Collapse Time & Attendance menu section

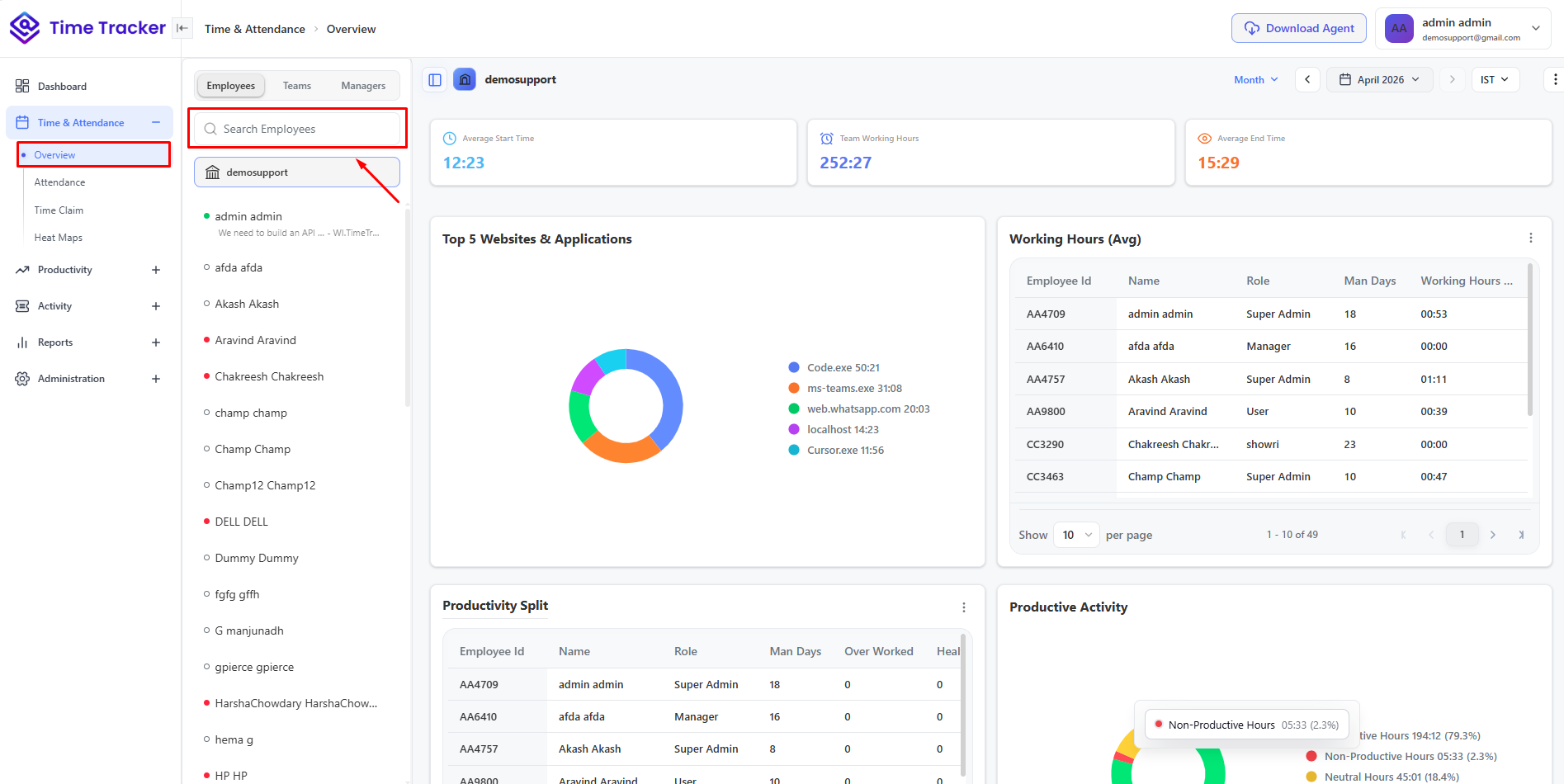156,122
